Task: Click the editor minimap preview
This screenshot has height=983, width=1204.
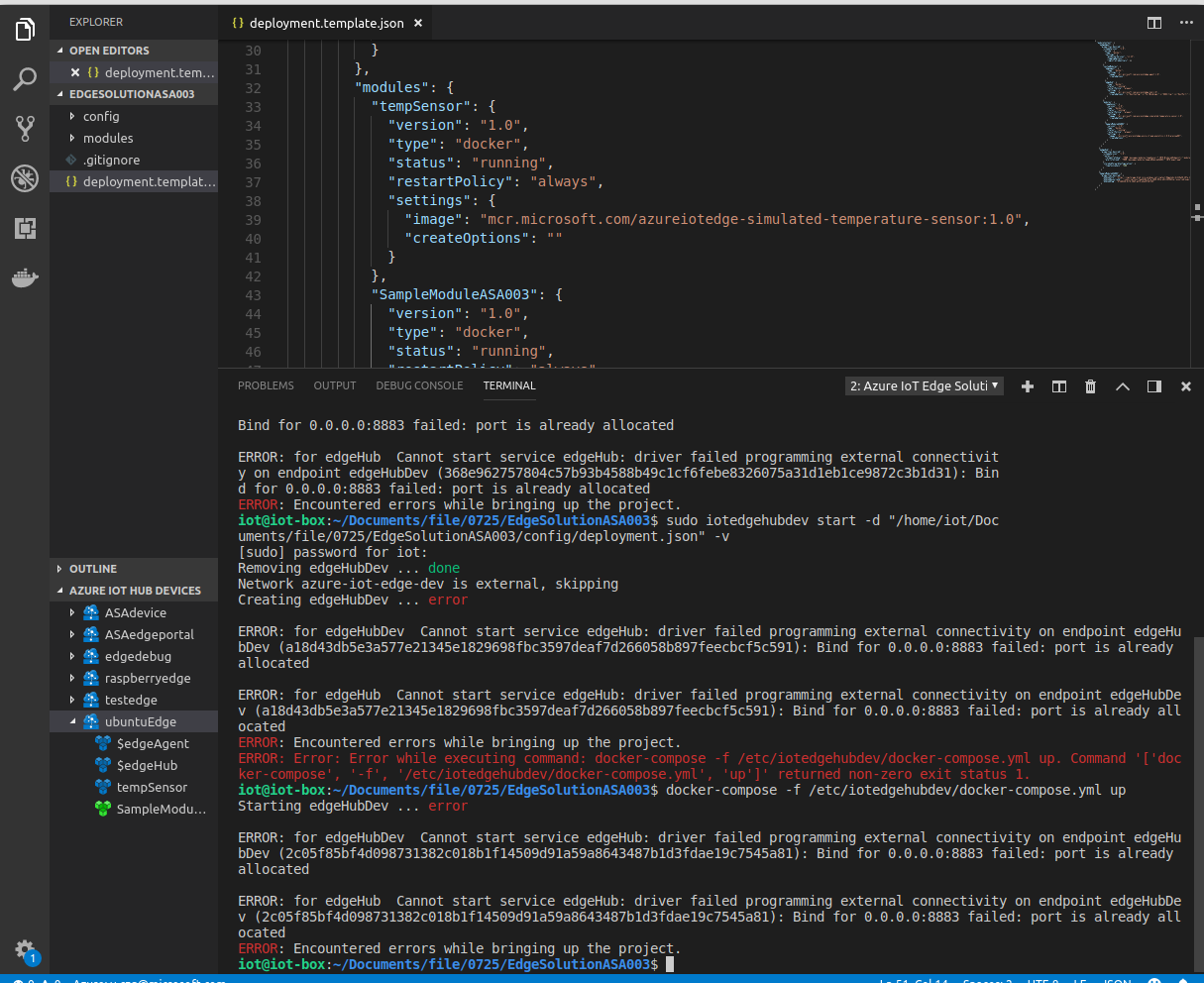Action: point(1142,114)
